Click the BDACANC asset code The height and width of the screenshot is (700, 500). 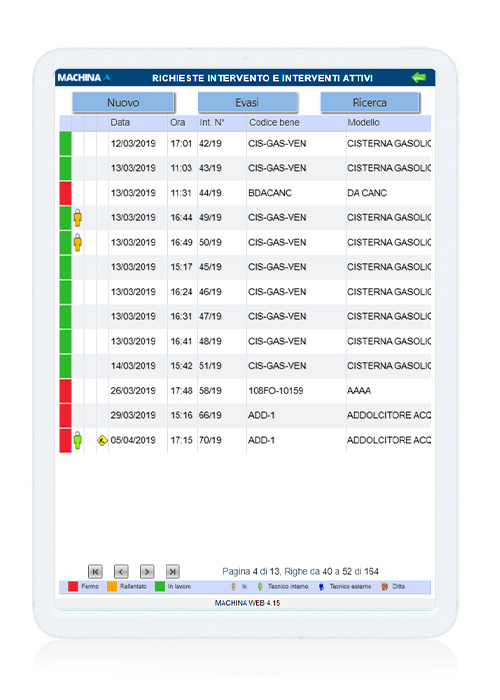tap(270, 193)
